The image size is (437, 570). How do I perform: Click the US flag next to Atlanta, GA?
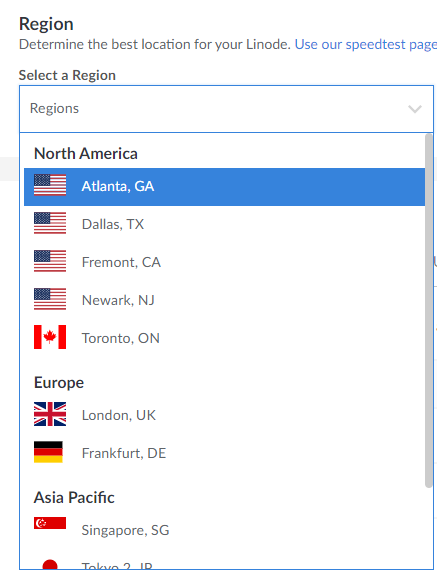click(50, 185)
